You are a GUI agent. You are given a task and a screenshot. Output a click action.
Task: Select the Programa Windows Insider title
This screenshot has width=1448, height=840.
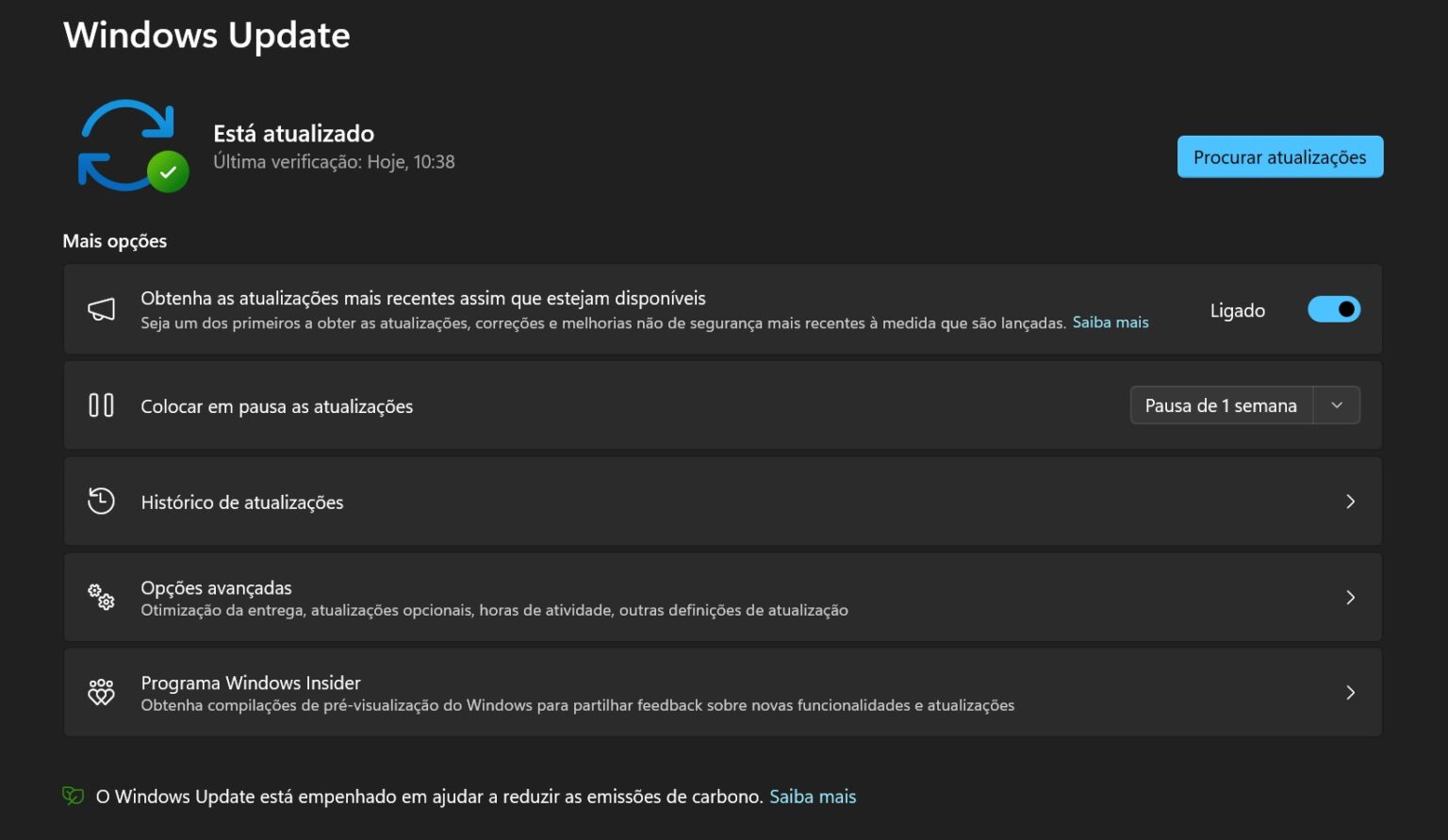click(251, 683)
